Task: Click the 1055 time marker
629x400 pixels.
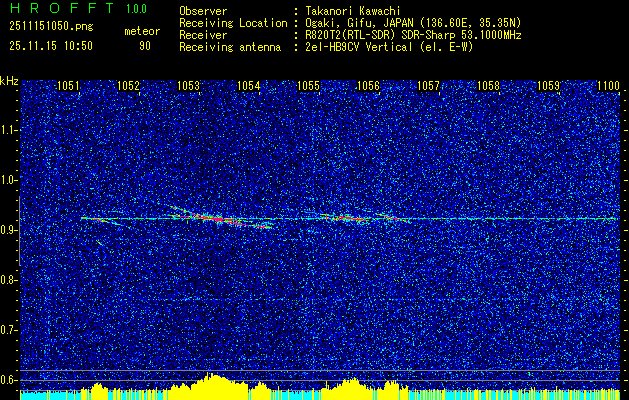Action: tap(308, 85)
